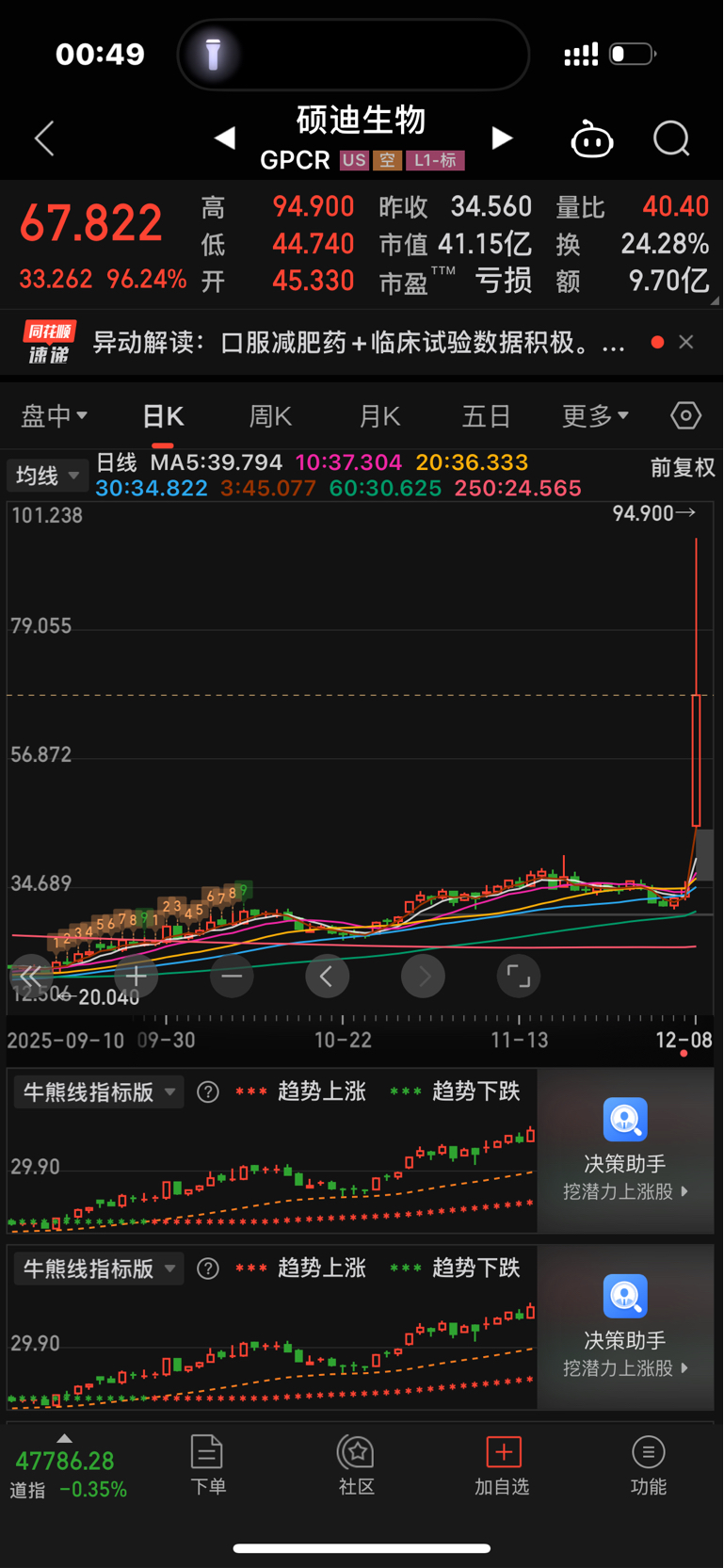Open the 更多 periods dropdown
The width and height of the screenshot is (724, 1568).
coord(595,415)
